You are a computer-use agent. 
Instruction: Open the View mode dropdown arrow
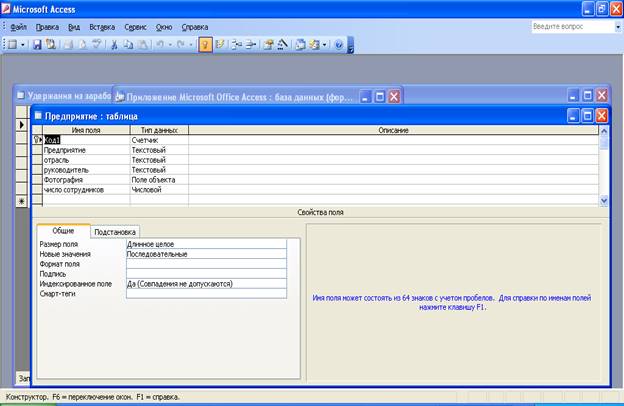[24, 45]
